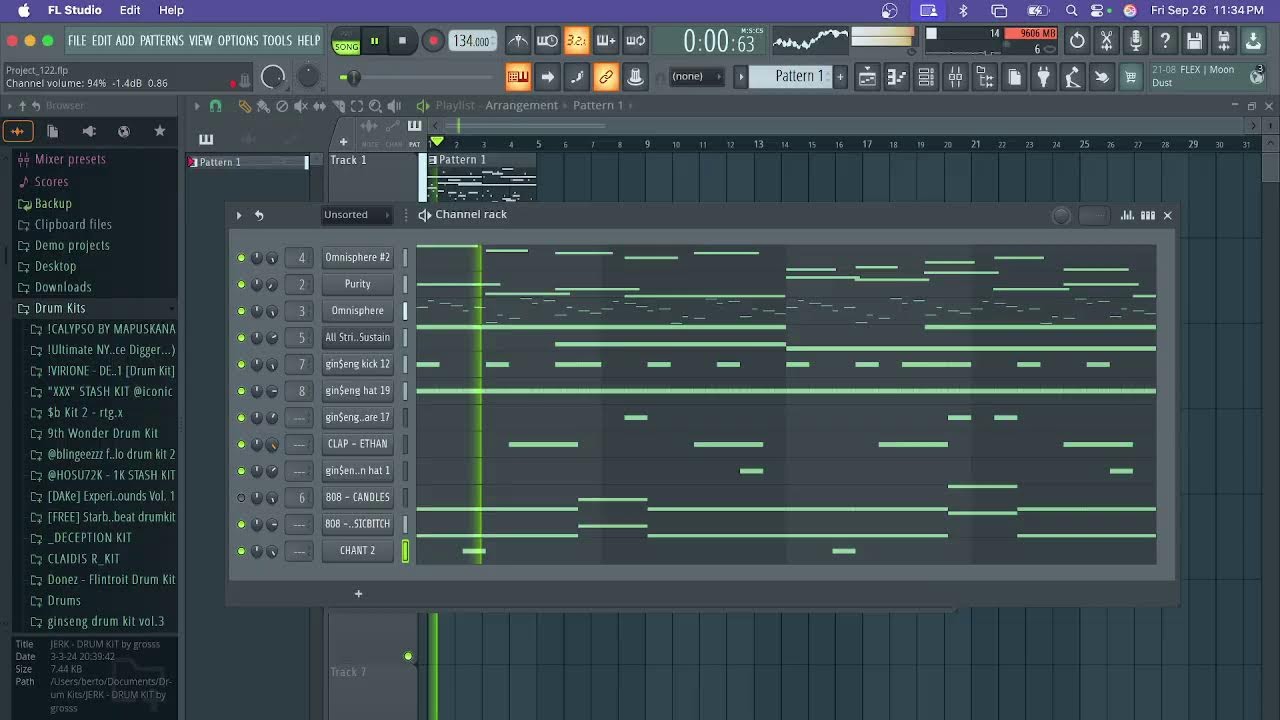Save project with floppy disk icon
Screen dimensions: 1280x720
pos(1194,41)
